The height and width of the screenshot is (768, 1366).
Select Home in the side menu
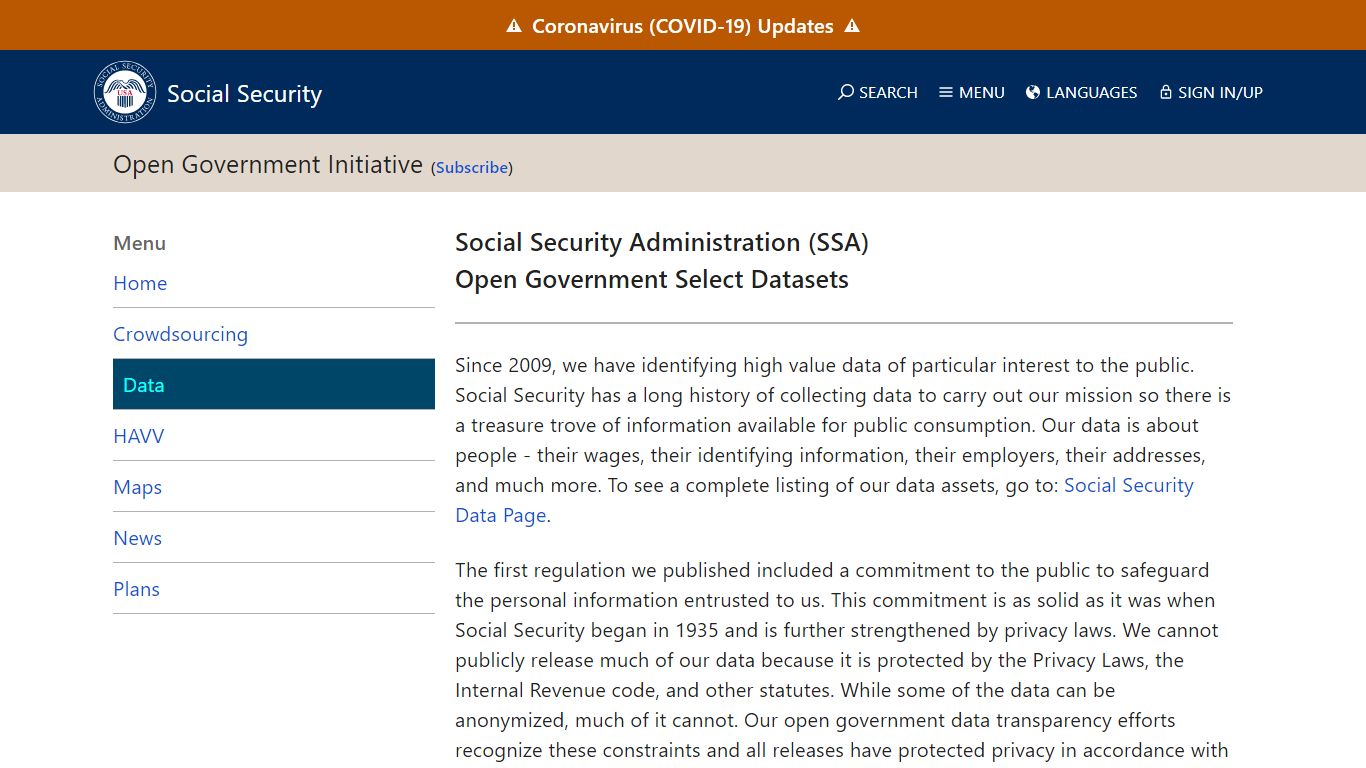[140, 283]
